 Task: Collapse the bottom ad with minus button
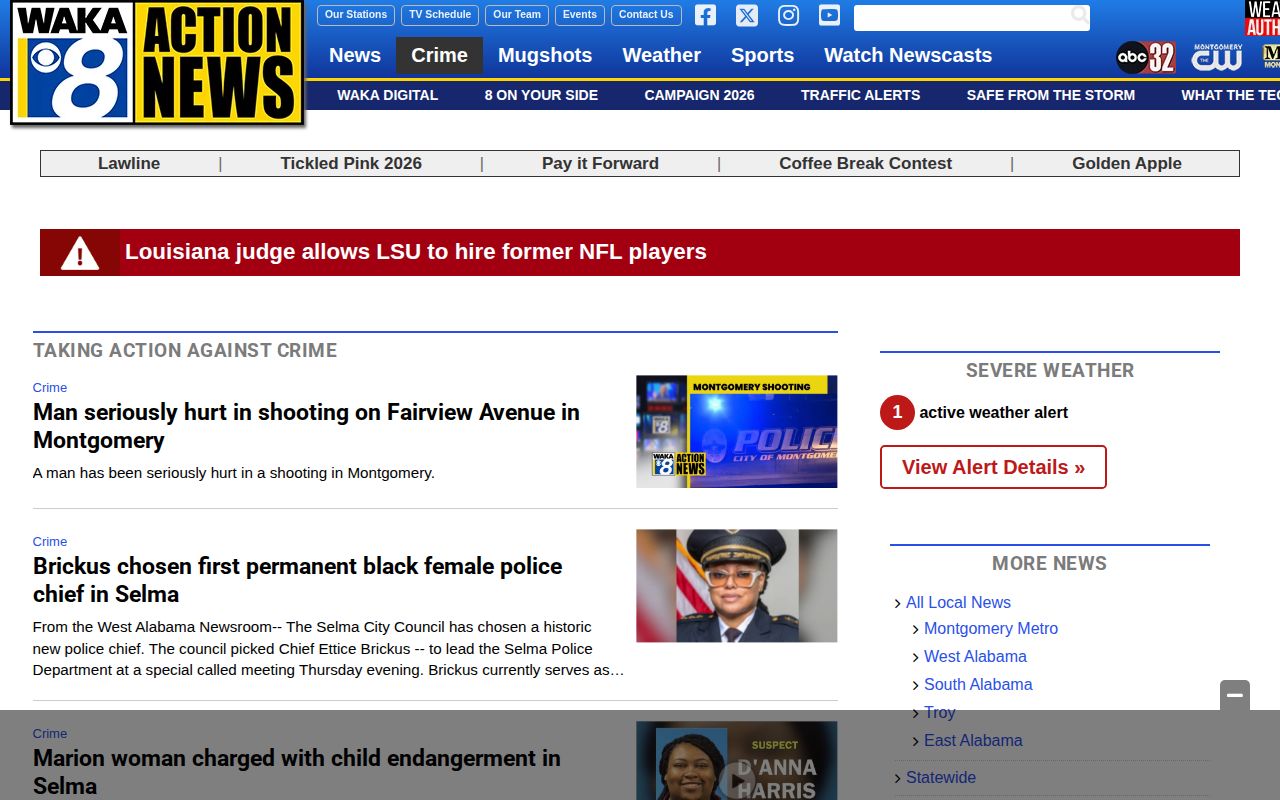click(1235, 695)
